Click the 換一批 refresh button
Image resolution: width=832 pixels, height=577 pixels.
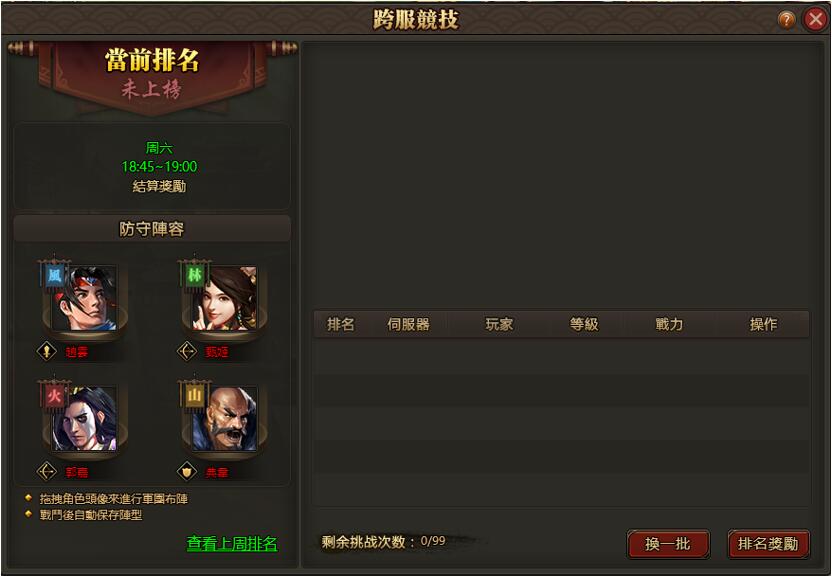[668, 544]
